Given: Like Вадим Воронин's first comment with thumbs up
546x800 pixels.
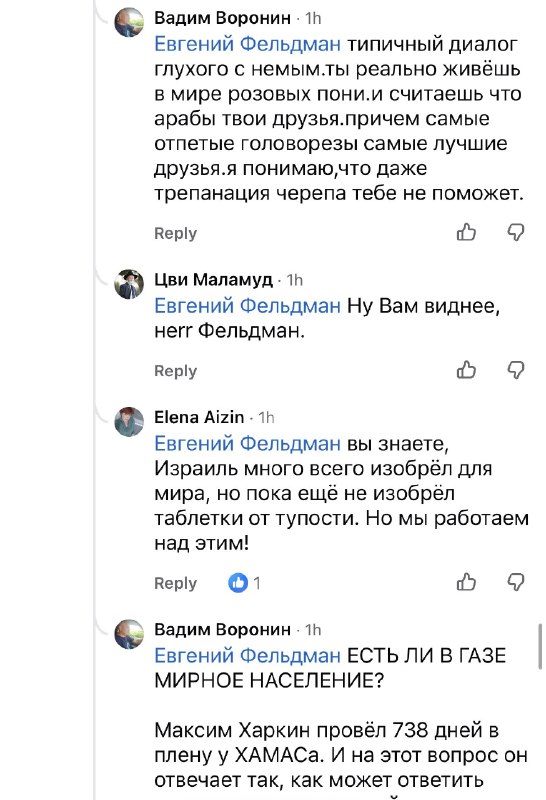Looking at the screenshot, I should click(466, 232).
